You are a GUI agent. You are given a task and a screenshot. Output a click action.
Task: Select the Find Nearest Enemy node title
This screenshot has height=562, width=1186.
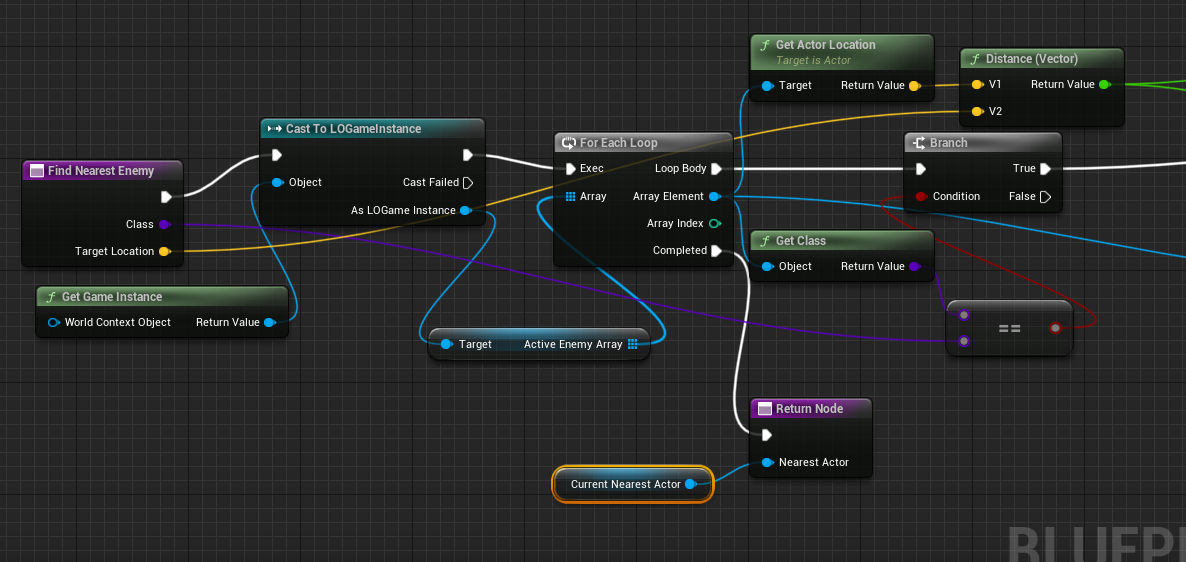pos(101,171)
